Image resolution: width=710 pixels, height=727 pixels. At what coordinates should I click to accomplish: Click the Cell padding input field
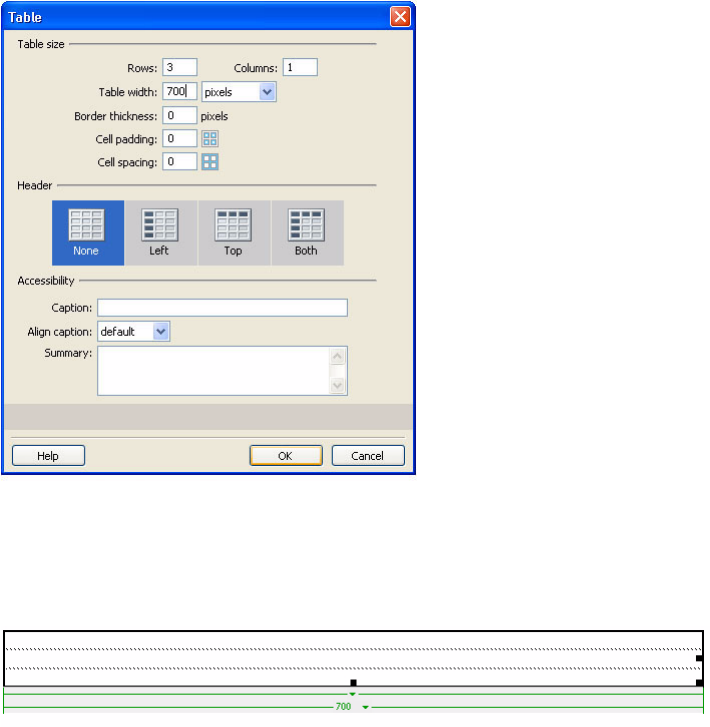point(181,139)
